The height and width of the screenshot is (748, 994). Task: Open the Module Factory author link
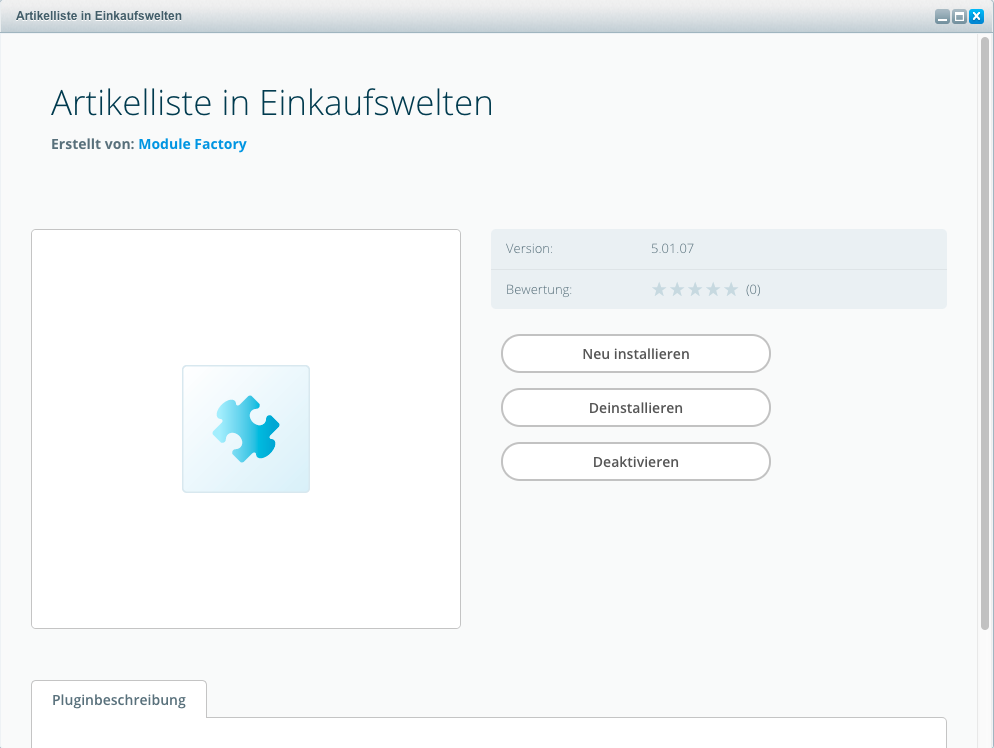tap(192, 144)
